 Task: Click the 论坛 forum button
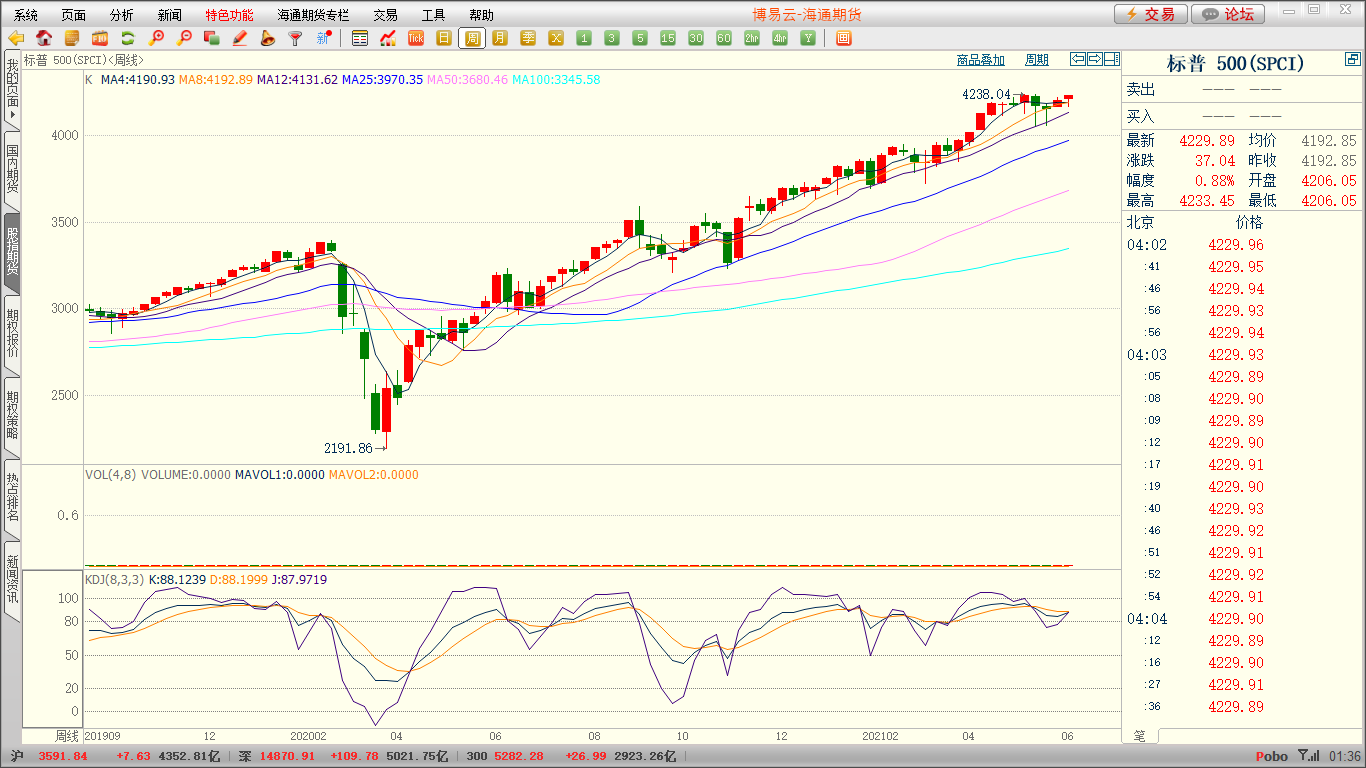click(1229, 14)
